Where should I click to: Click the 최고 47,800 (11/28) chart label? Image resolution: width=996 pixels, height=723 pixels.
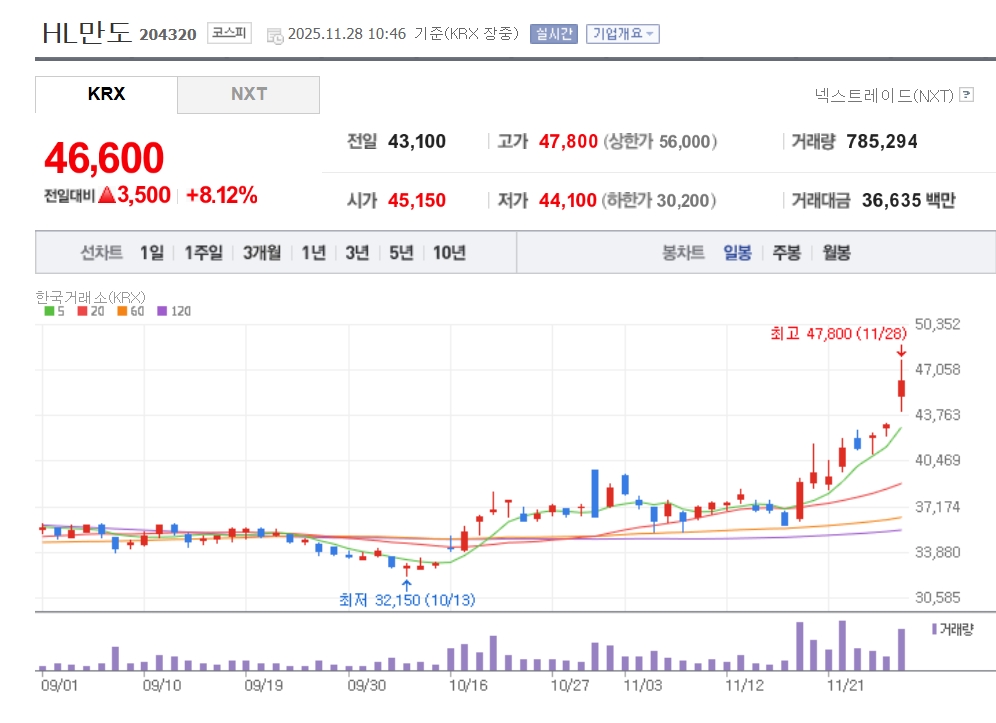point(838,334)
